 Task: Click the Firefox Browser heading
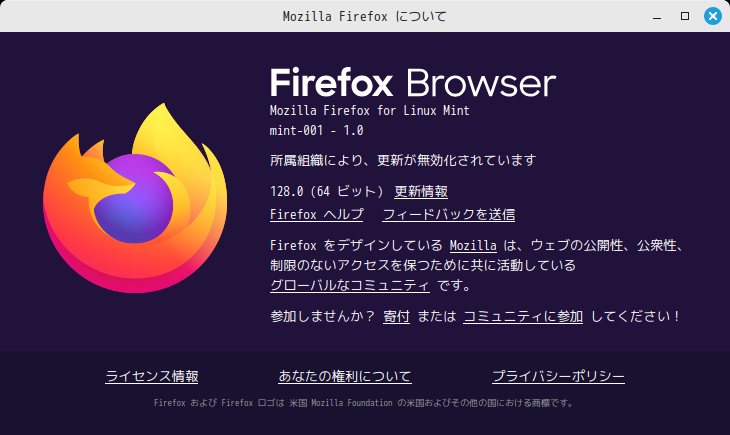tap(413, 82)
